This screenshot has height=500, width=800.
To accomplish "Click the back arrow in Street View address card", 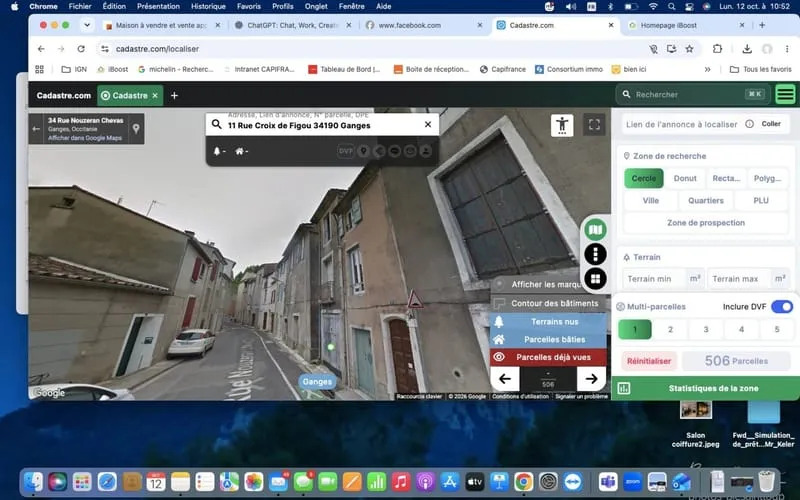I will pyautogui.click(x=36, y=129).
